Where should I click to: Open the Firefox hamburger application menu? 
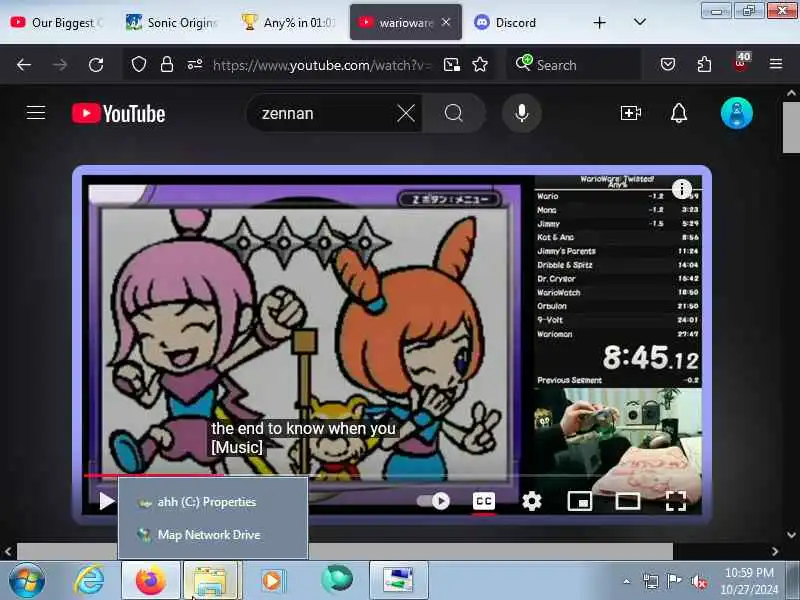pos(776,64)
